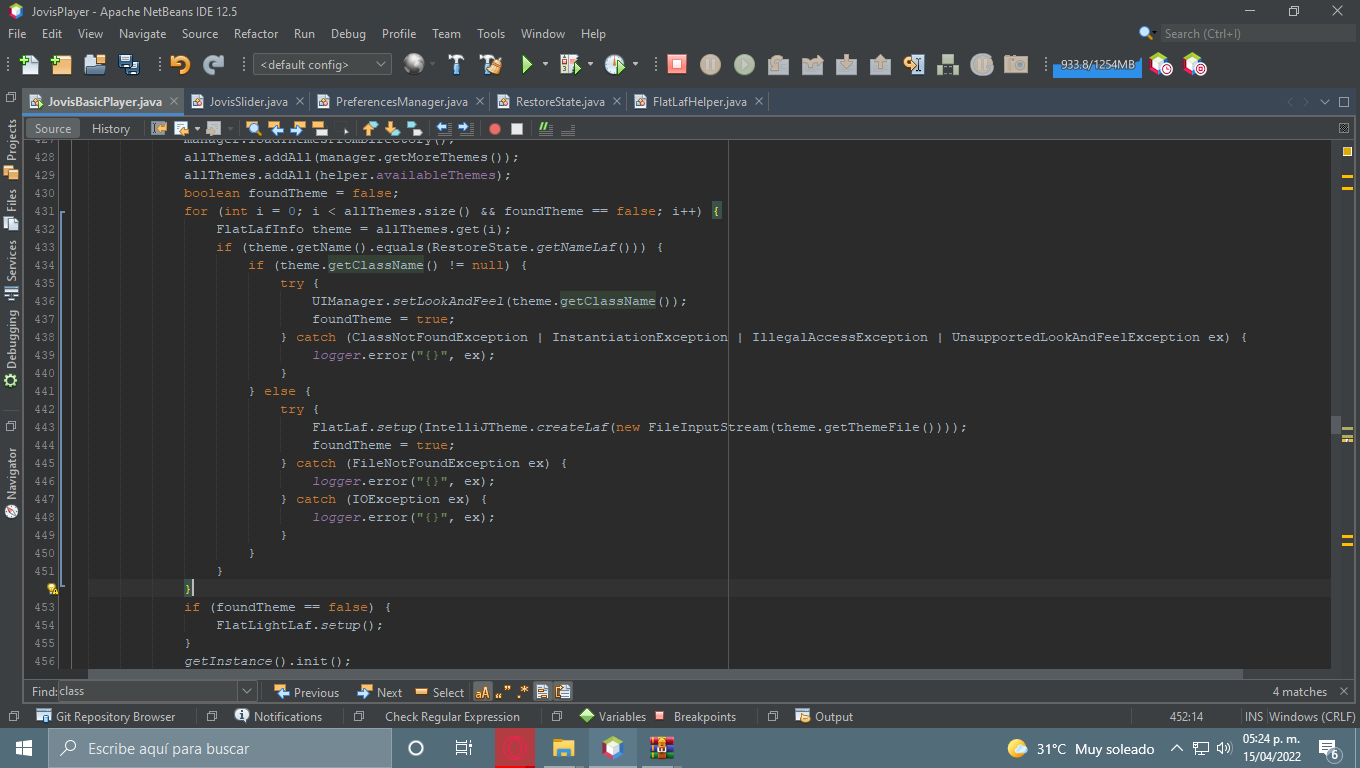The width and height of the screenshot is (1360, 768).
Task: Click the Next button in find bar
Action: coord(380,692)
